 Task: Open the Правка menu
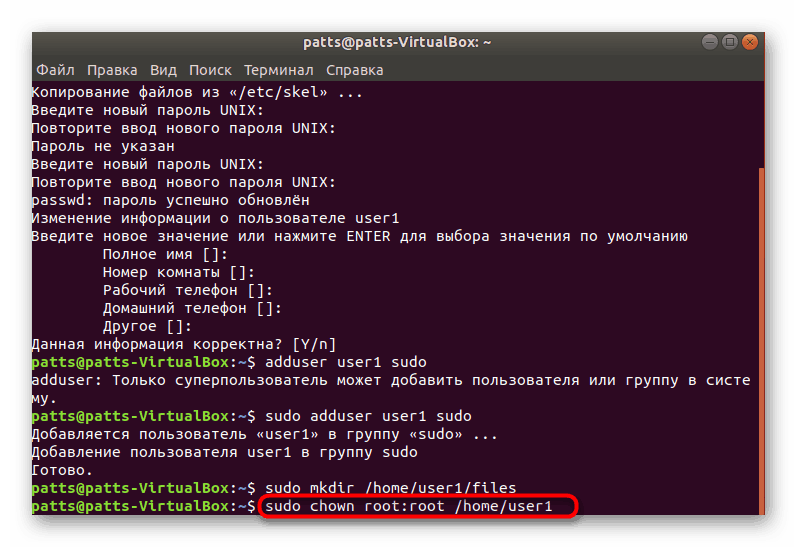click(x=112, y=70)
